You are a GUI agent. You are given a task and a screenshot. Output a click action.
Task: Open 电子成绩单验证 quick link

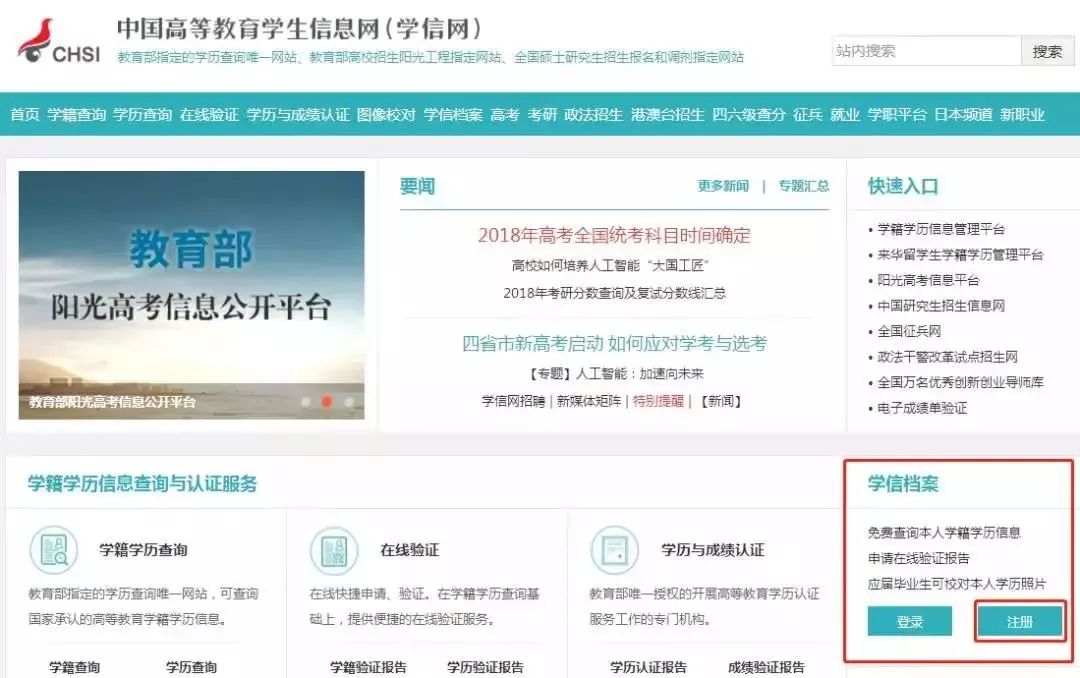pyautogui.click(x=922, y=409)
